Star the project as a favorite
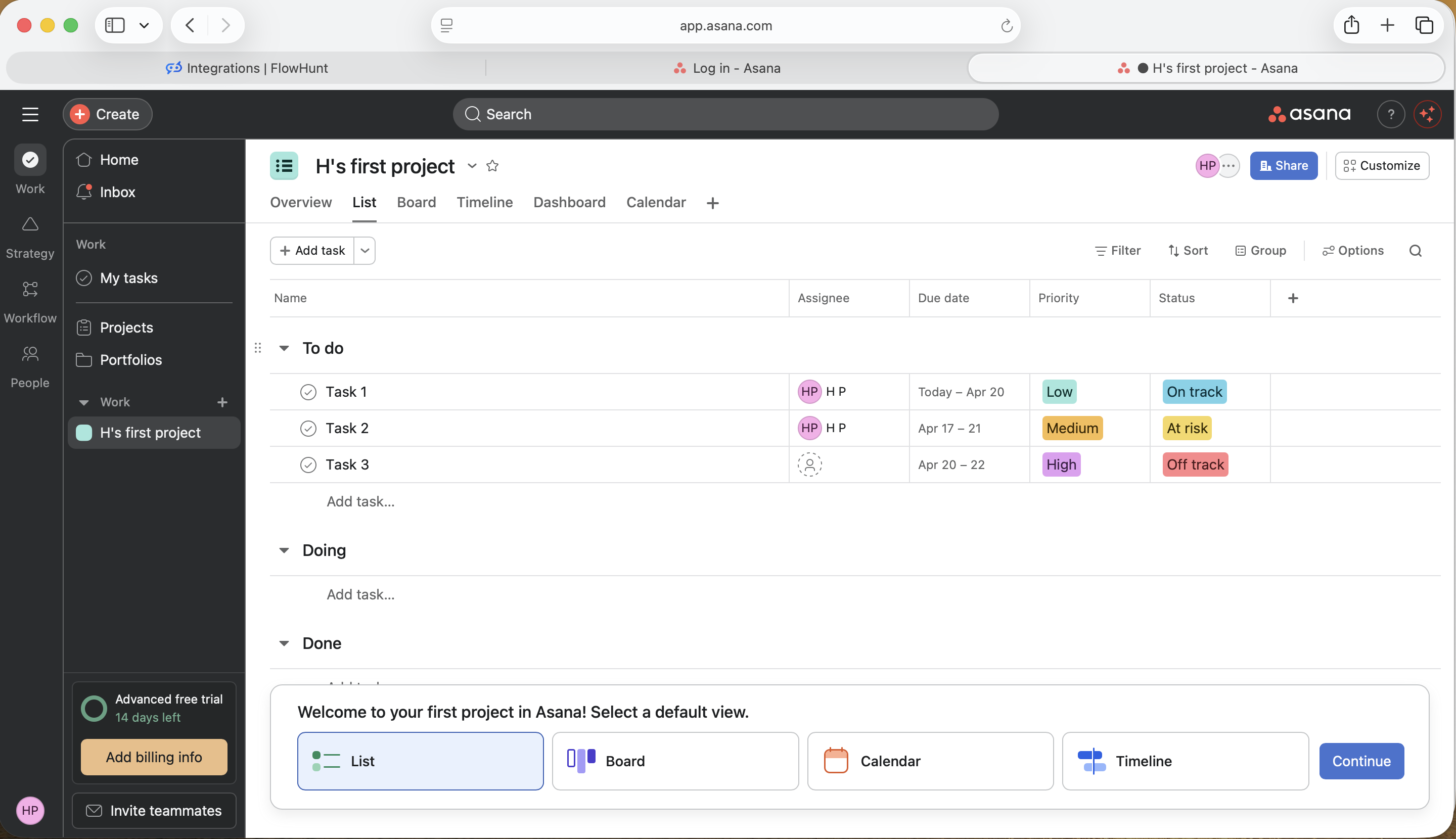 pyautogui.click(x=492, y=166)
